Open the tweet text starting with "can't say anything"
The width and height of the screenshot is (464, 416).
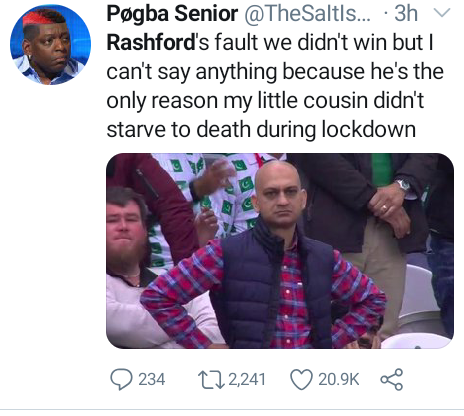pos(275,72)
